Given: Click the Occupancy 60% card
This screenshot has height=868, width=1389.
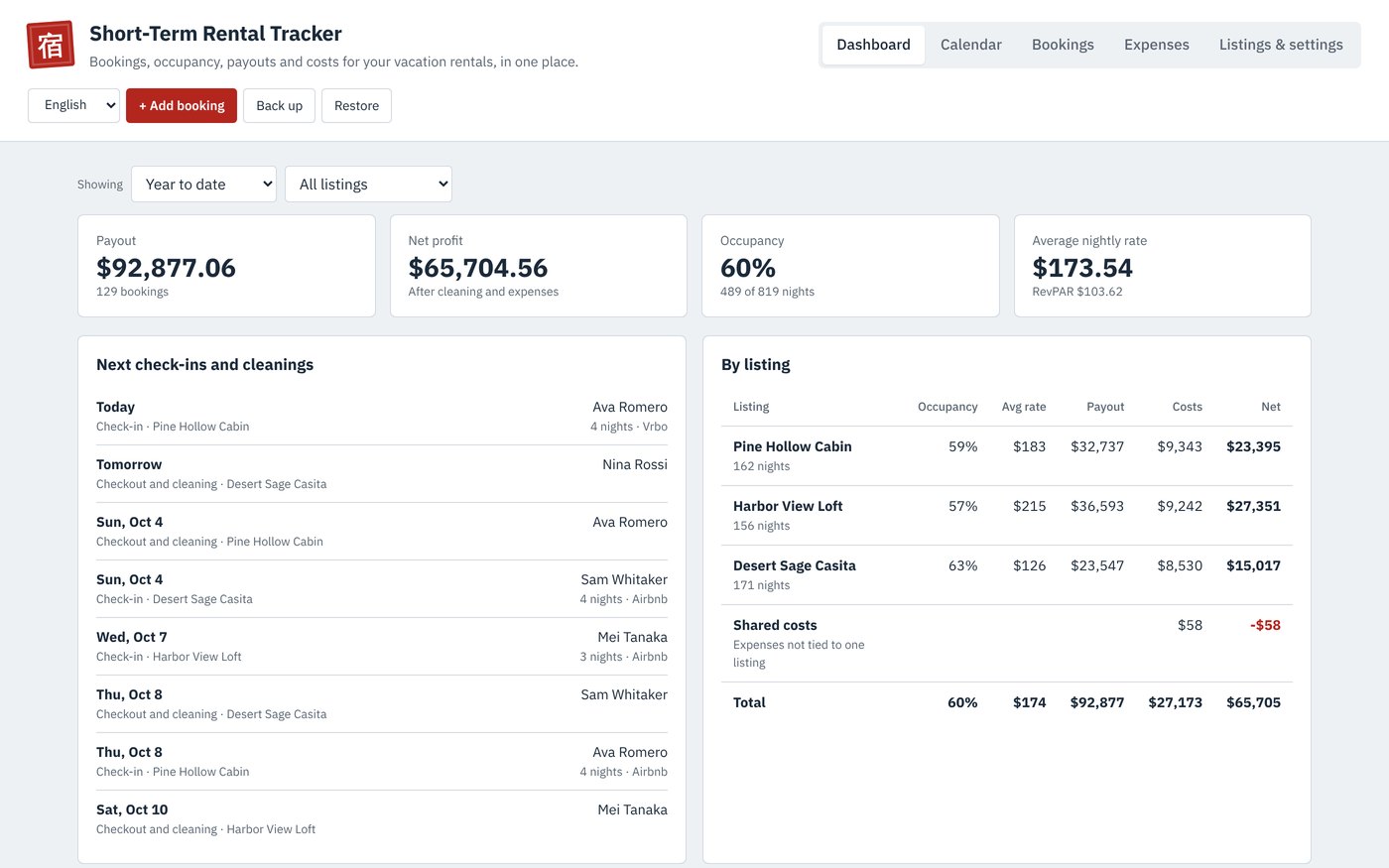Looking at the screenshot, I should point(850,266).
